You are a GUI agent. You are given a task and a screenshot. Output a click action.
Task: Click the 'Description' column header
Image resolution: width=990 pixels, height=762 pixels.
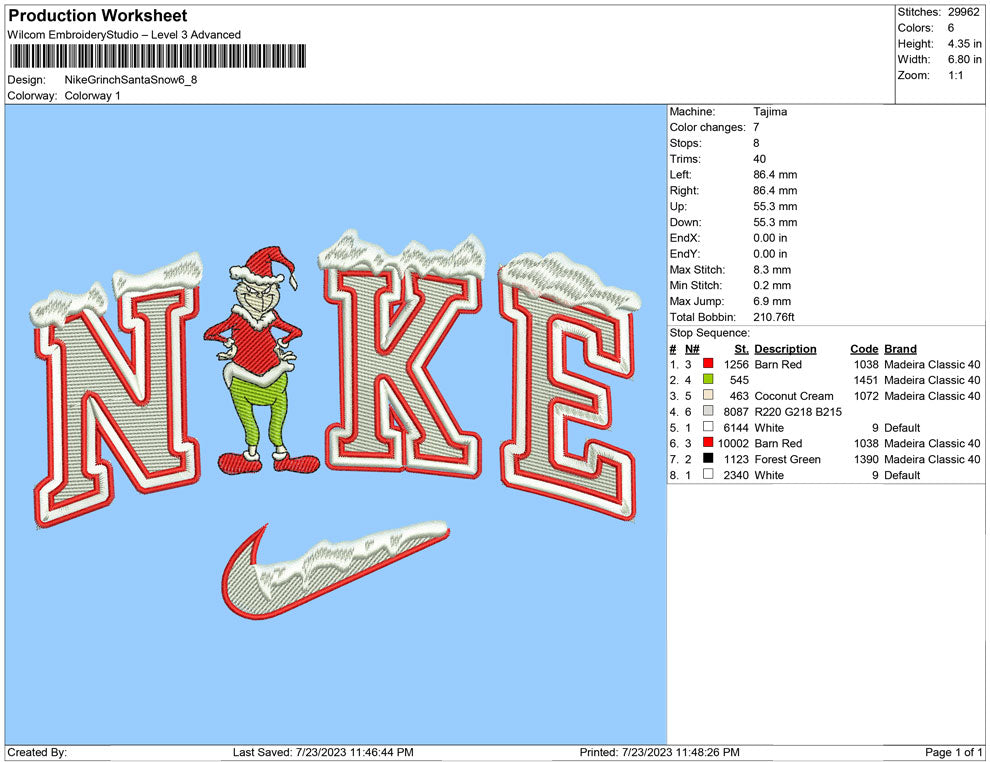click(785, 348)
